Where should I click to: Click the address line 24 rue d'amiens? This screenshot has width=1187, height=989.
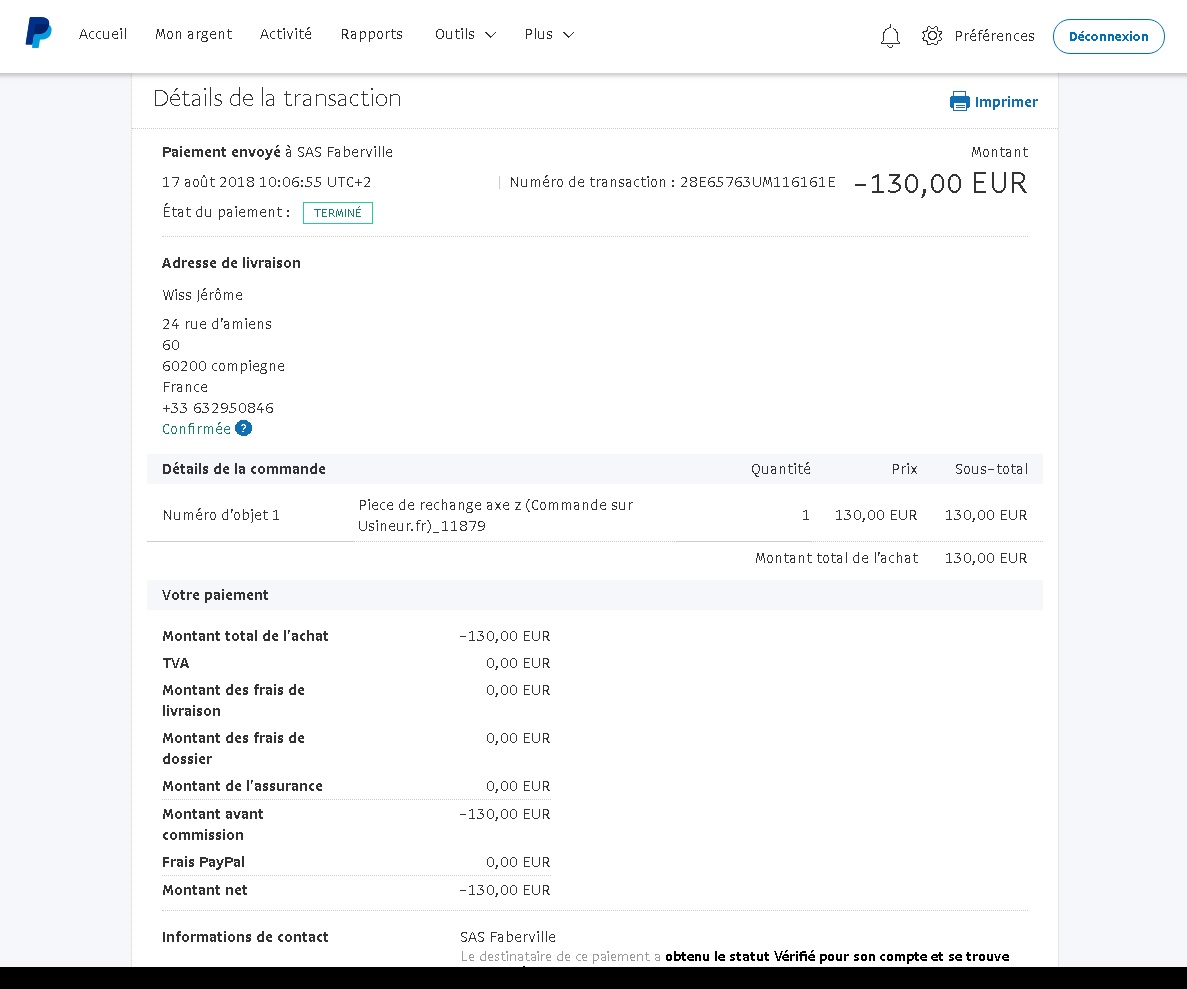tap(217, 323)
